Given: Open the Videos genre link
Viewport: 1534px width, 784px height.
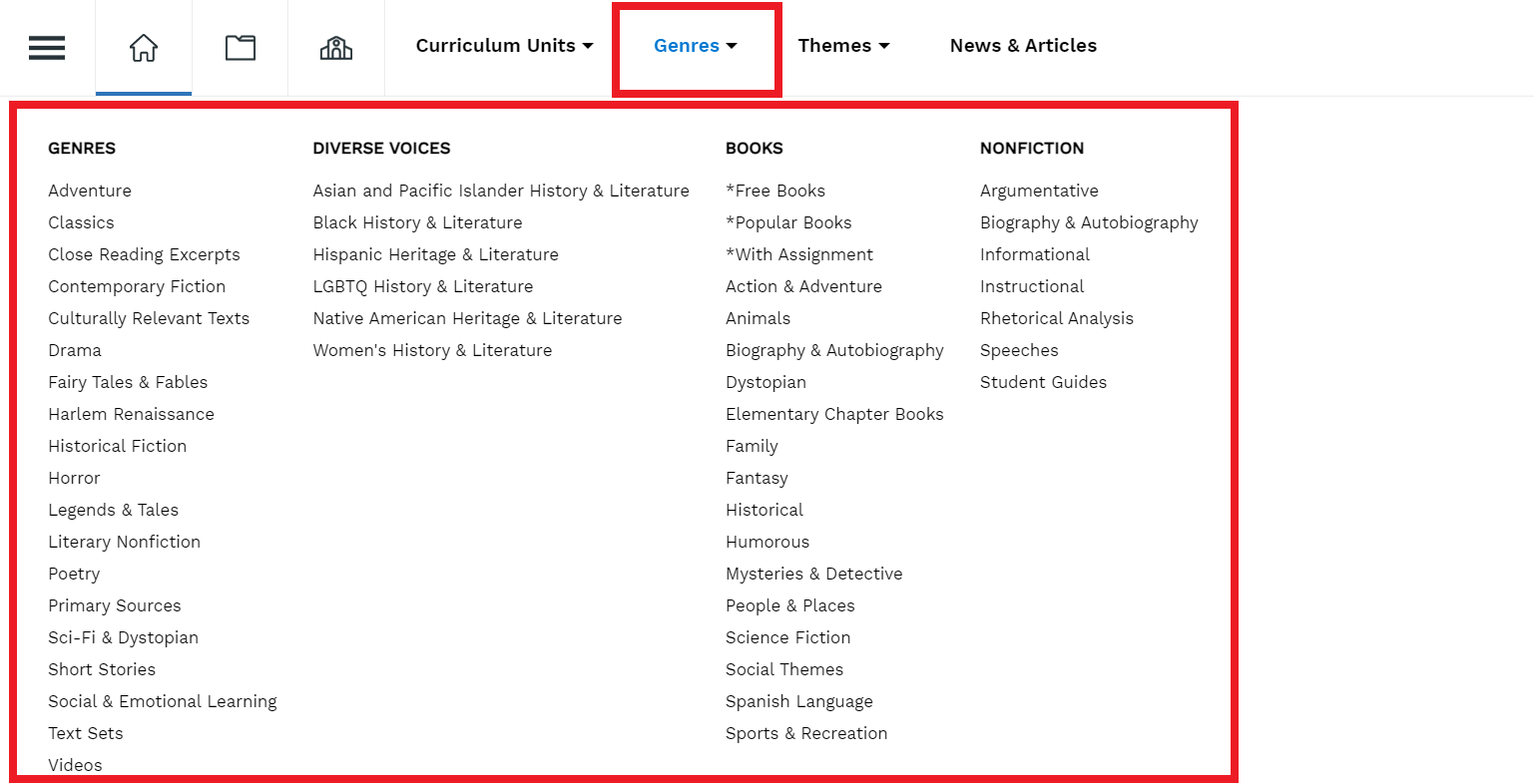Looking at the screenshot, I should (x=75, y=765).
